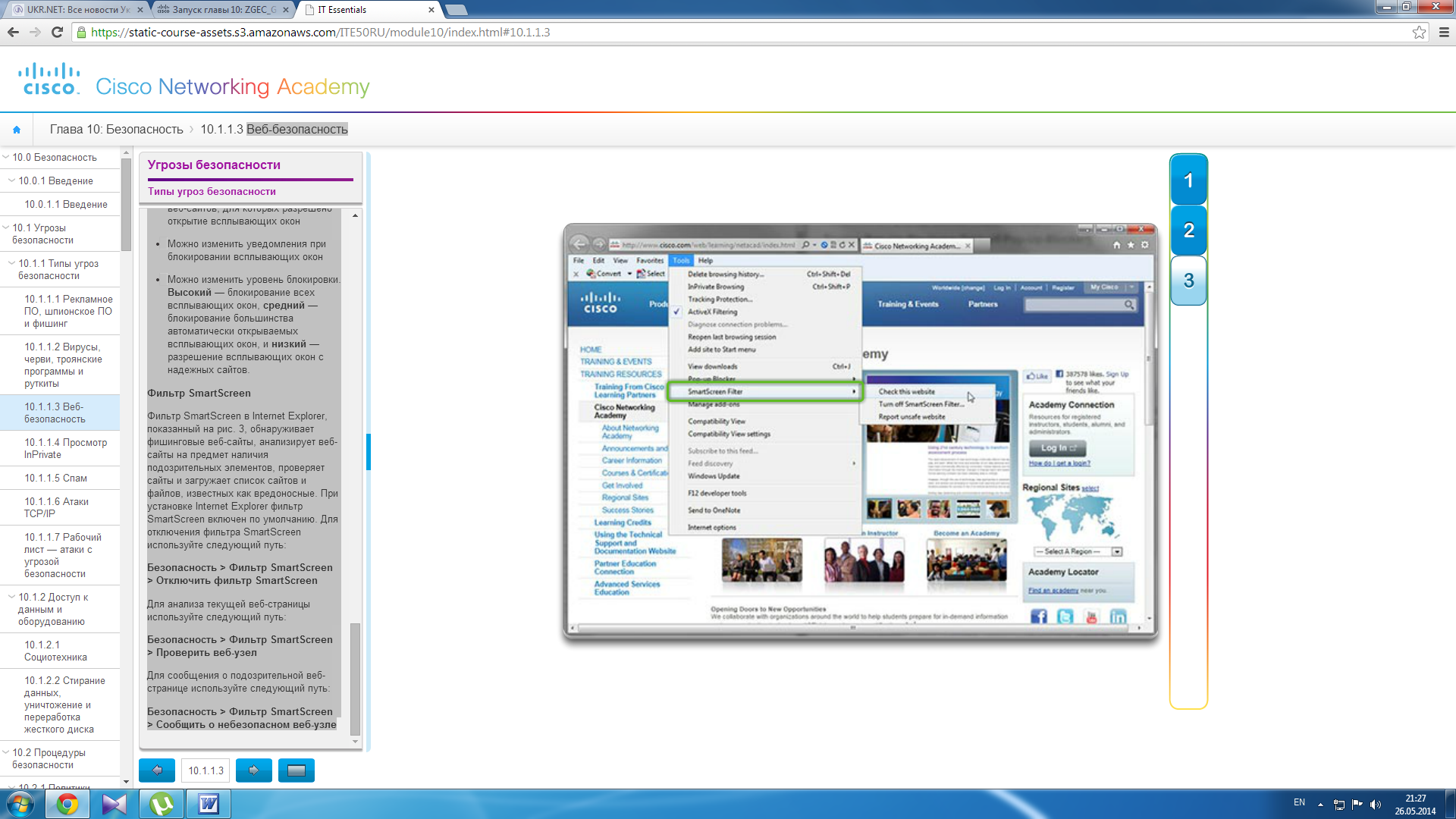The image size is (1456, 819).
Task: Click the address bar URL
Action: tap(321, 32)
